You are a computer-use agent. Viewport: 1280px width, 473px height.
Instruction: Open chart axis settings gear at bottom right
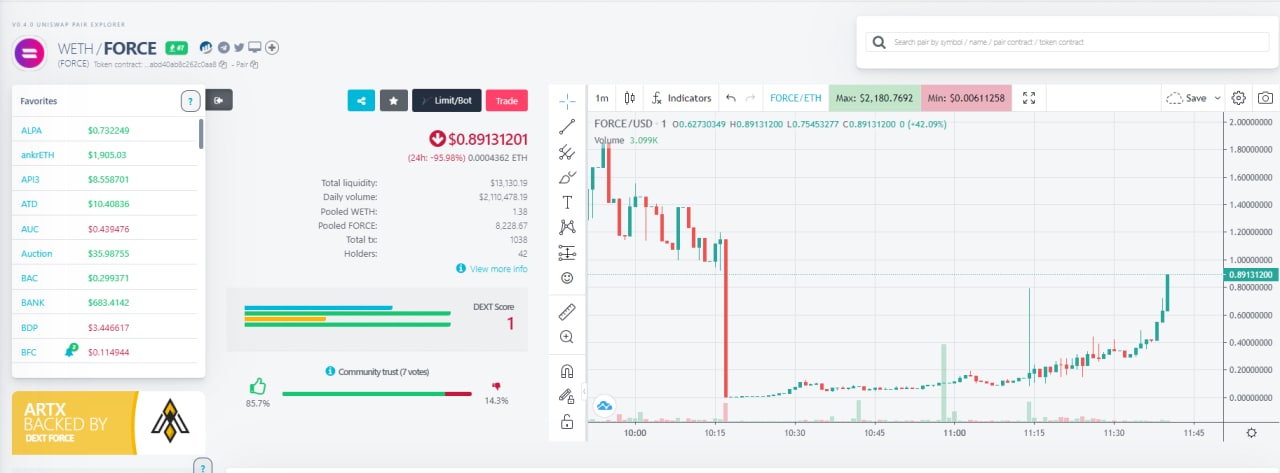click(x=1251, y=433)
